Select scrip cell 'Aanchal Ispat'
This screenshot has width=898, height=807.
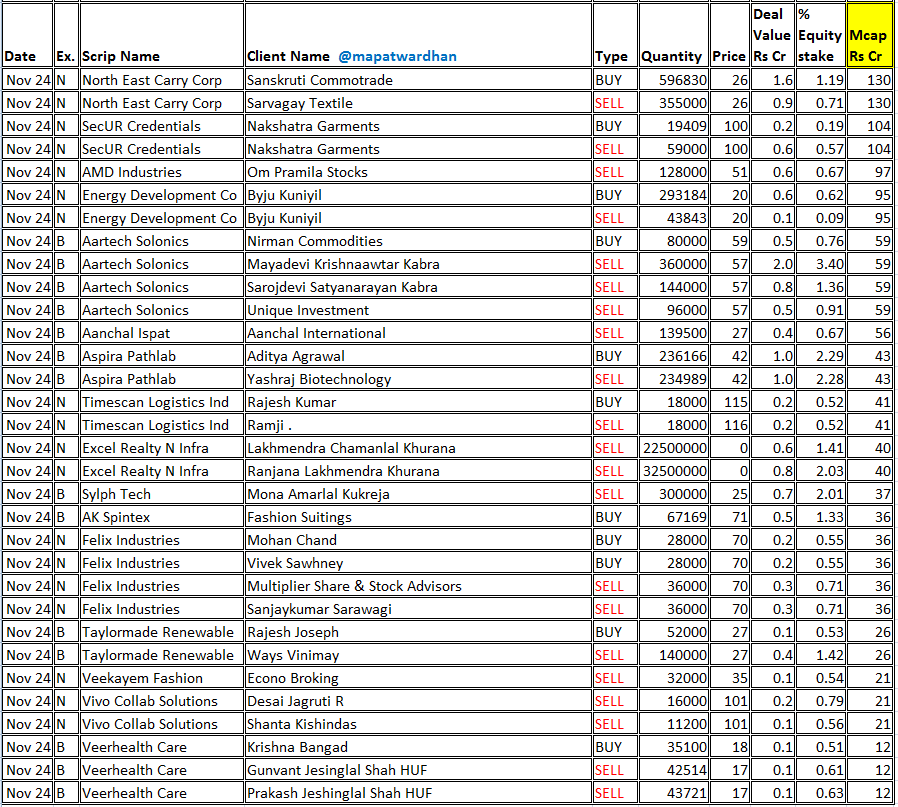pyautogui.click(x=162, y=333)
